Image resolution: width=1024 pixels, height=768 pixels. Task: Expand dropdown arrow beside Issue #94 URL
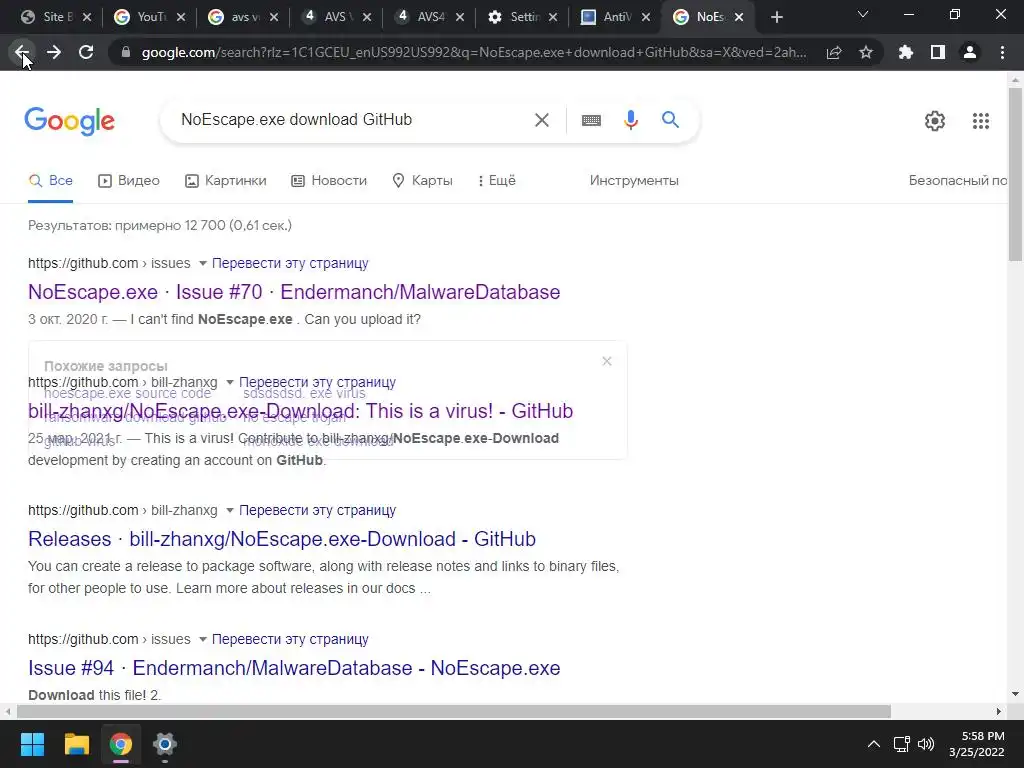(202, 639)
